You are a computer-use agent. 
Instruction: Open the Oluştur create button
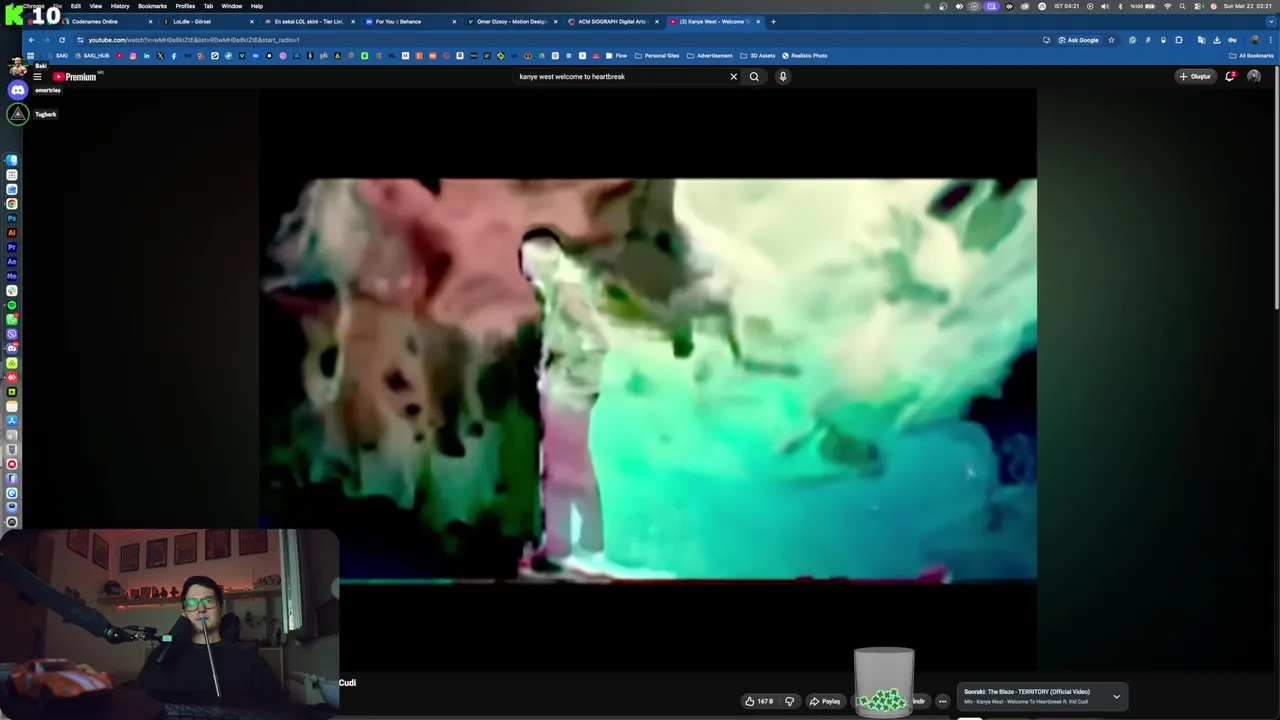click(1195, 77)
